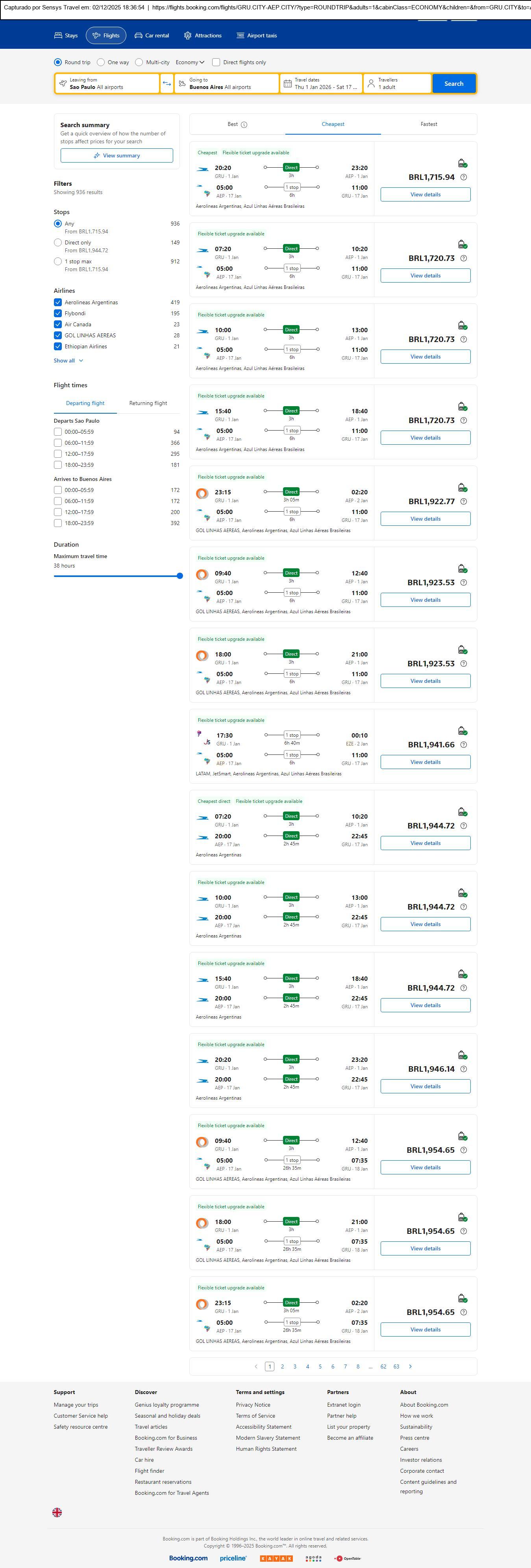Click View summary in Search summary box
Screen dimensions: 531x1568
pos(116,156)
